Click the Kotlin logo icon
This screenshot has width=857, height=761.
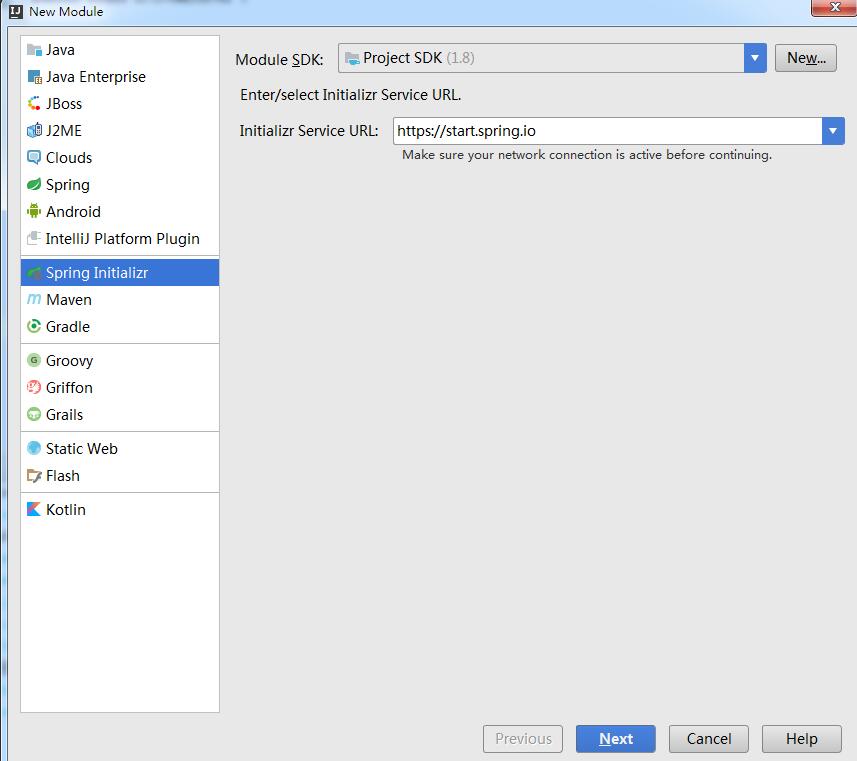tap(34, 509)
